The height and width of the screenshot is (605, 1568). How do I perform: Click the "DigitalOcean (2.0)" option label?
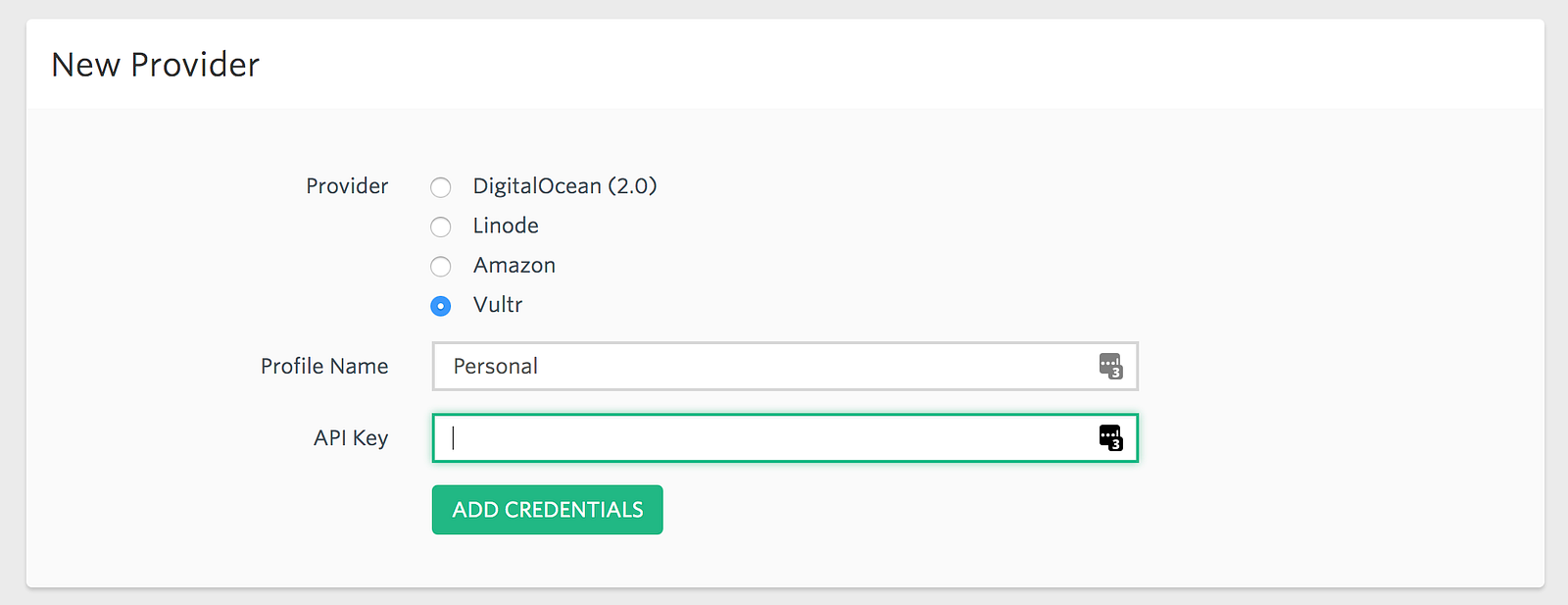(x=564, y=186)
